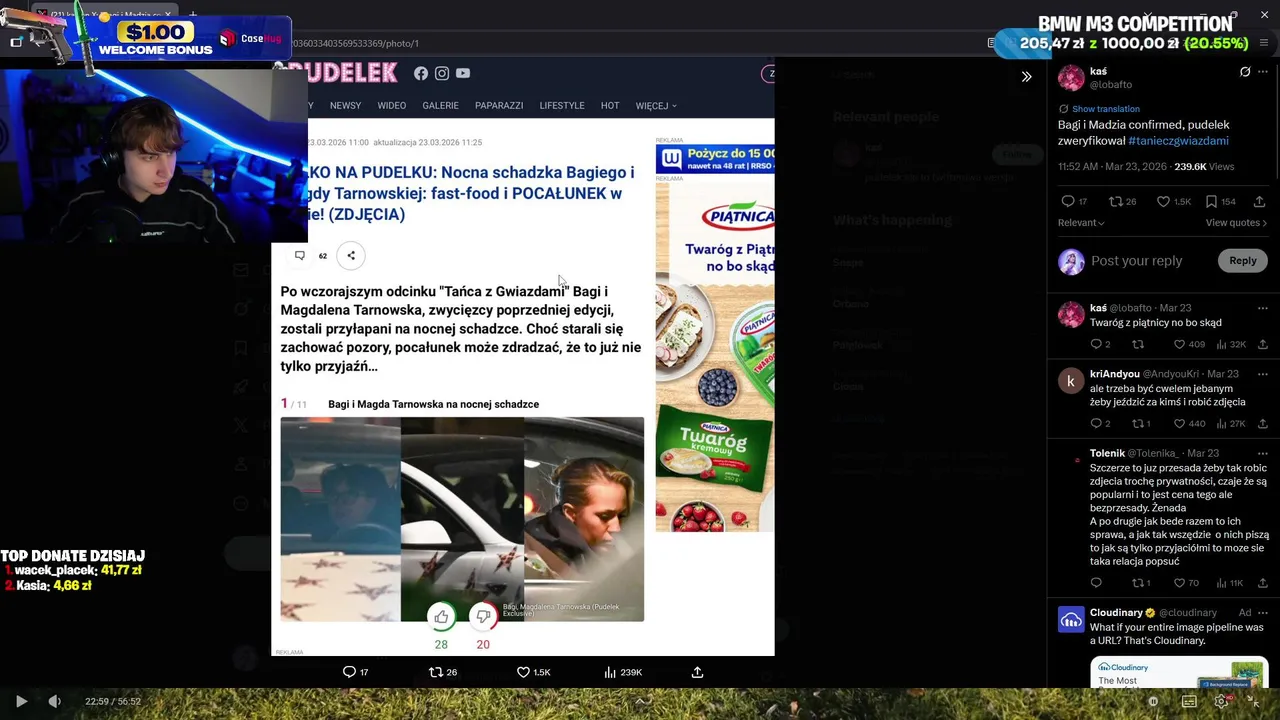
Task: Click the Post your reply field
Action: tap(1136, 261)
